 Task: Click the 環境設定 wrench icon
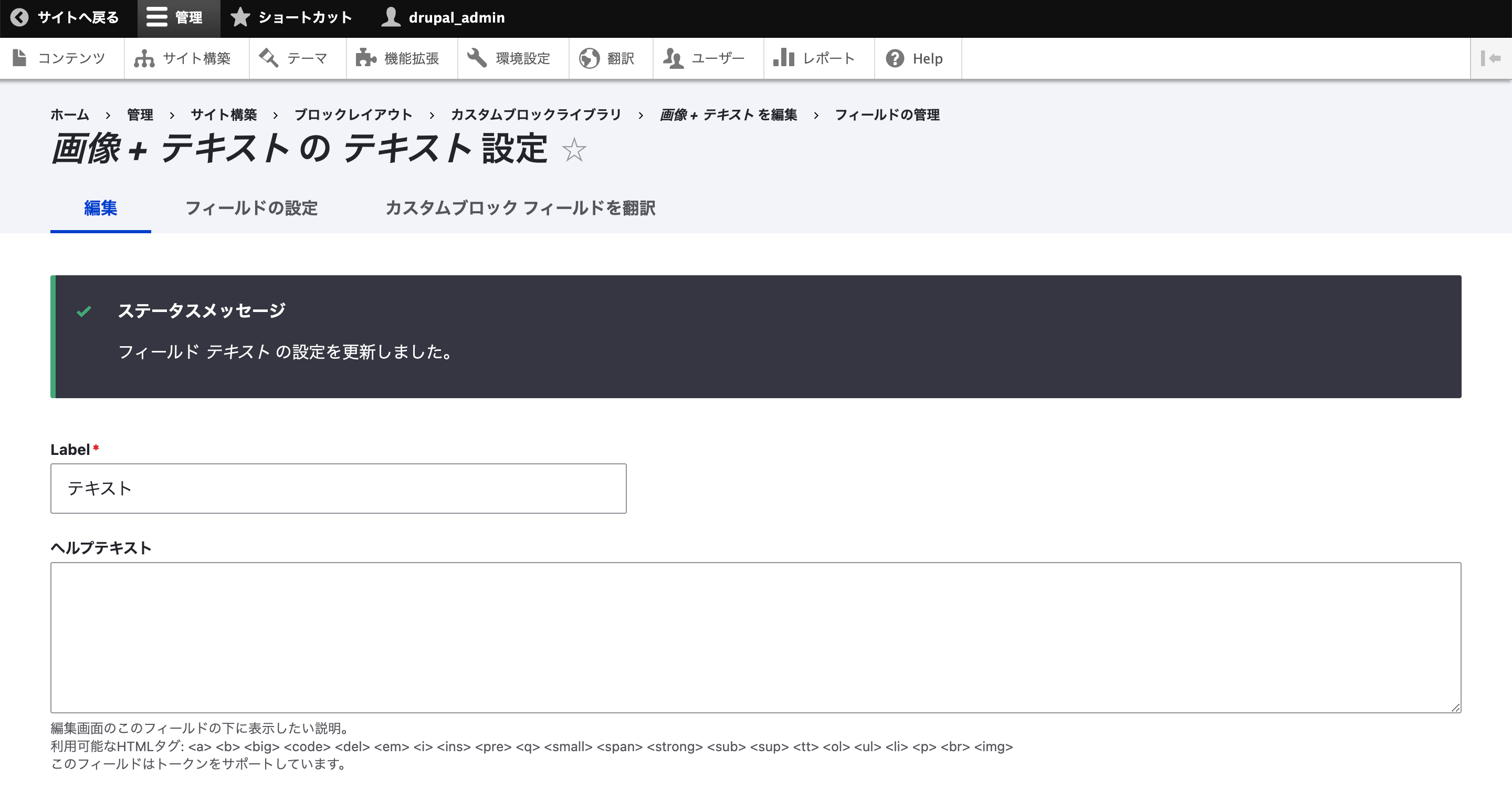tap(477, 58)
